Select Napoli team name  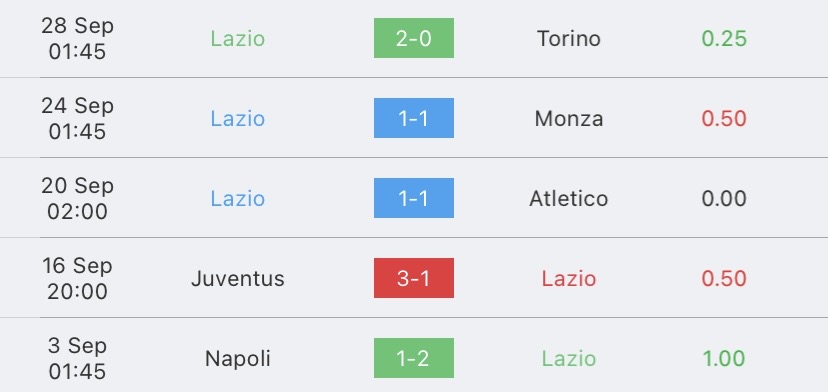pos(238,359)
